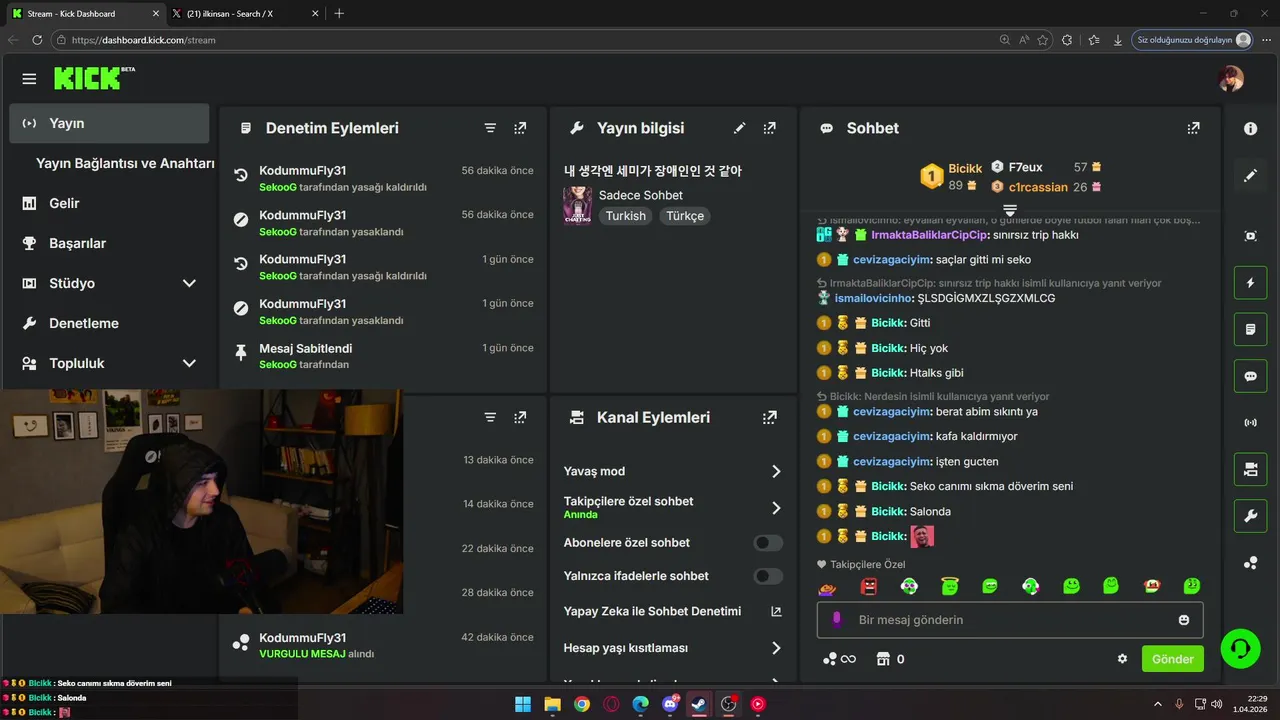This screenshot has width=1280, height=720.
Task: Click the microphone icon in system tray
Action: point(1179,704)
